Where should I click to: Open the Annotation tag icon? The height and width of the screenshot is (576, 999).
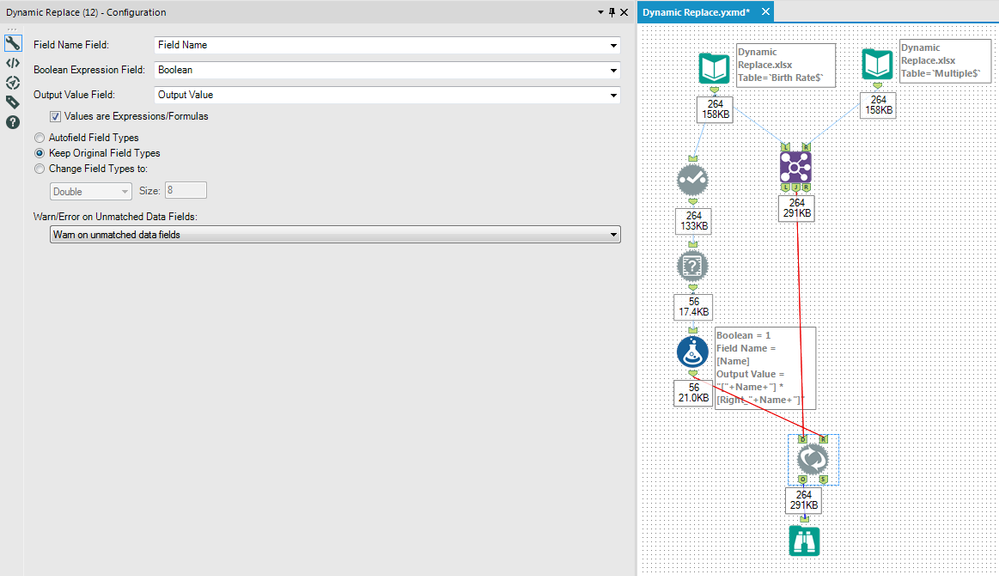click(13, 102)
